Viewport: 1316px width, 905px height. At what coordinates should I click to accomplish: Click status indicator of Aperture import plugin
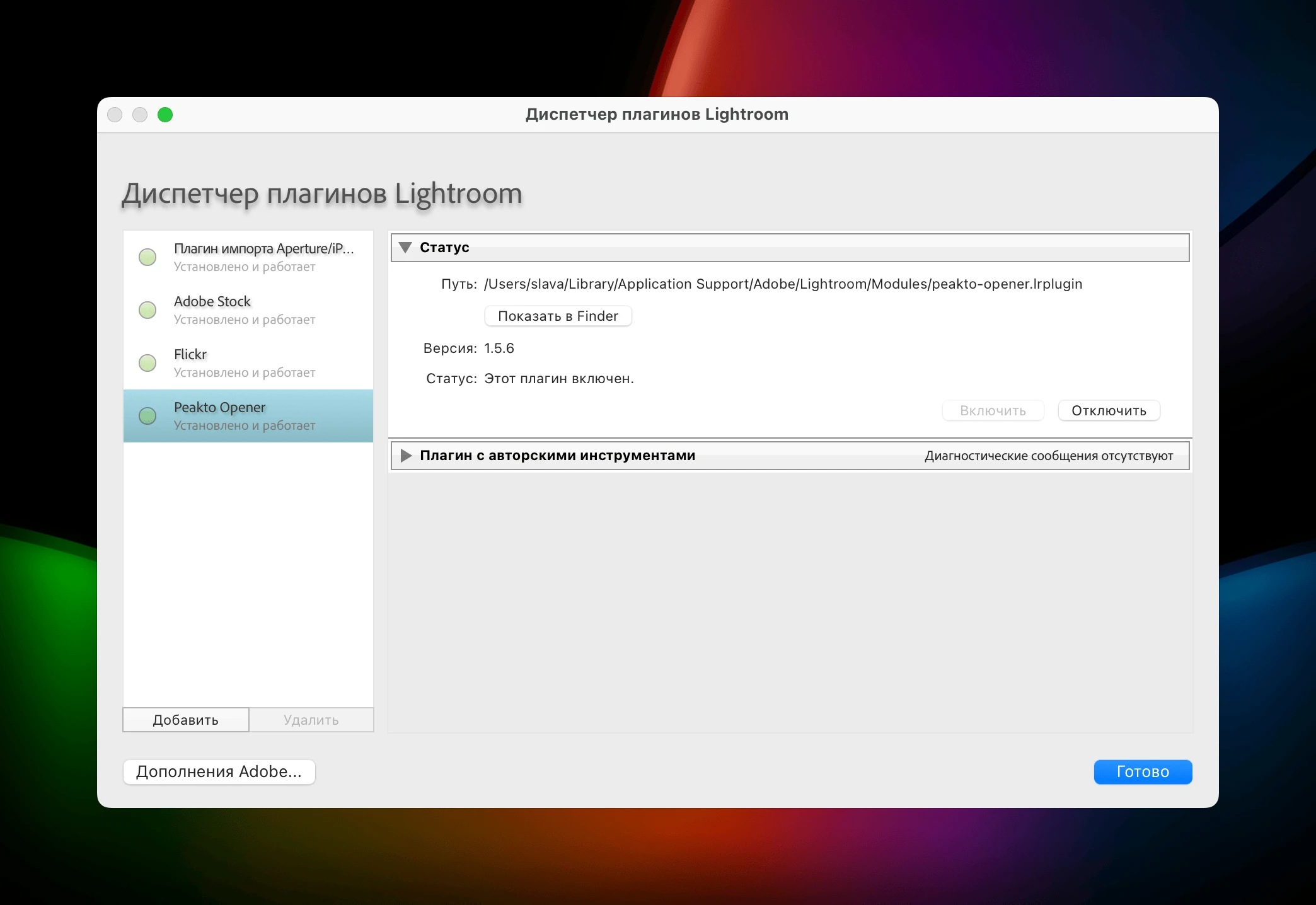pos(147,257)
